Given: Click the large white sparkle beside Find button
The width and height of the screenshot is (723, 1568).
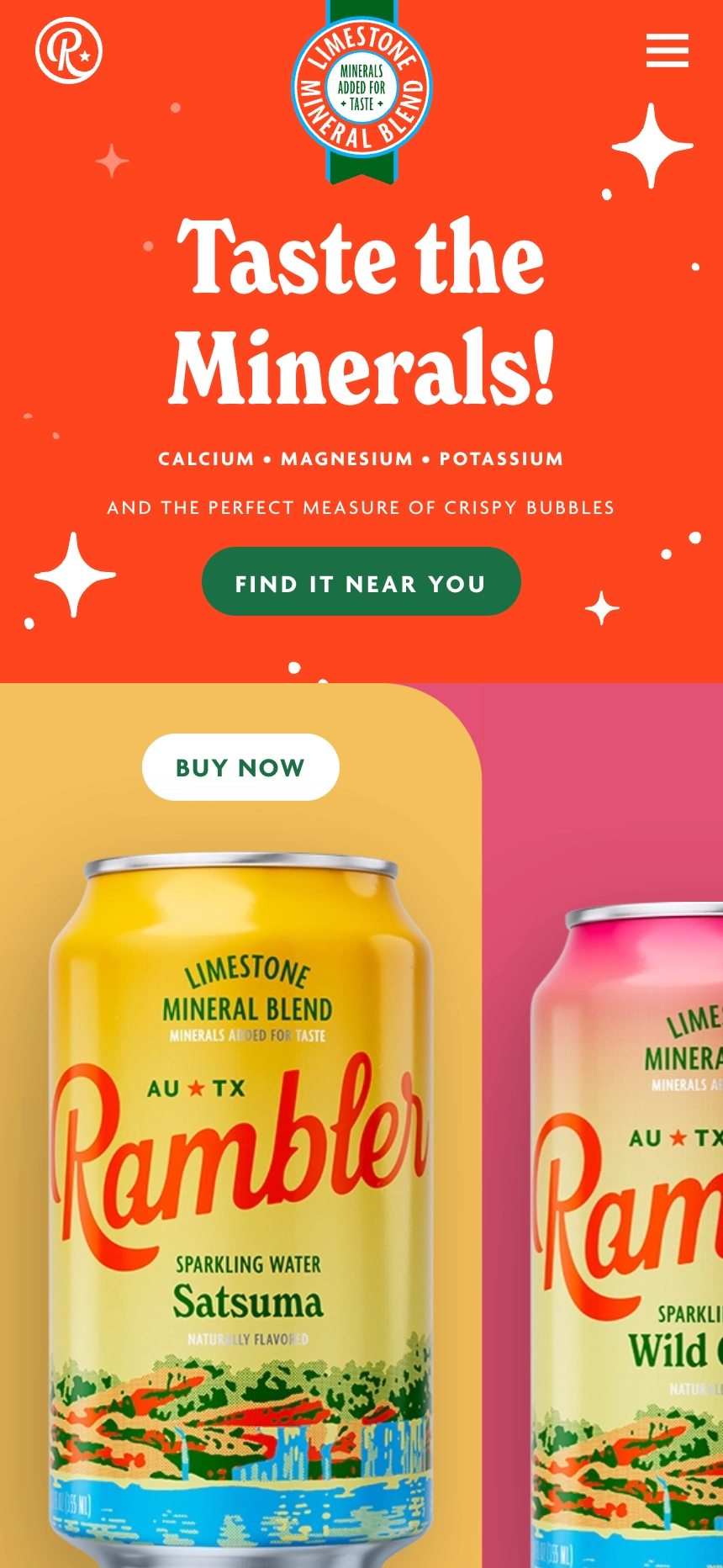Looking at the screenshot, I should pos(75,575).
